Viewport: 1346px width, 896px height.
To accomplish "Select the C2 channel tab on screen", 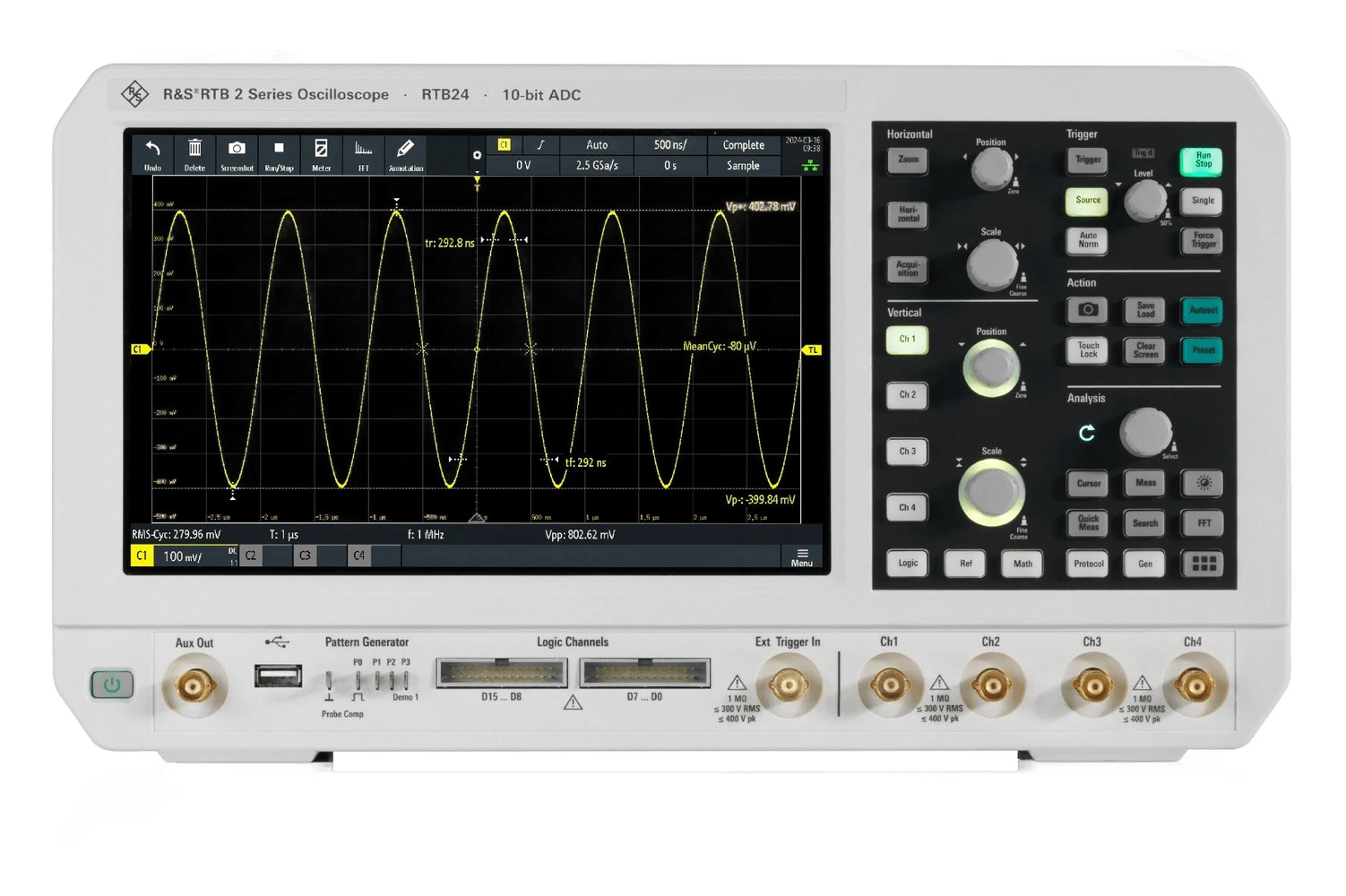I will click(251, 556).
